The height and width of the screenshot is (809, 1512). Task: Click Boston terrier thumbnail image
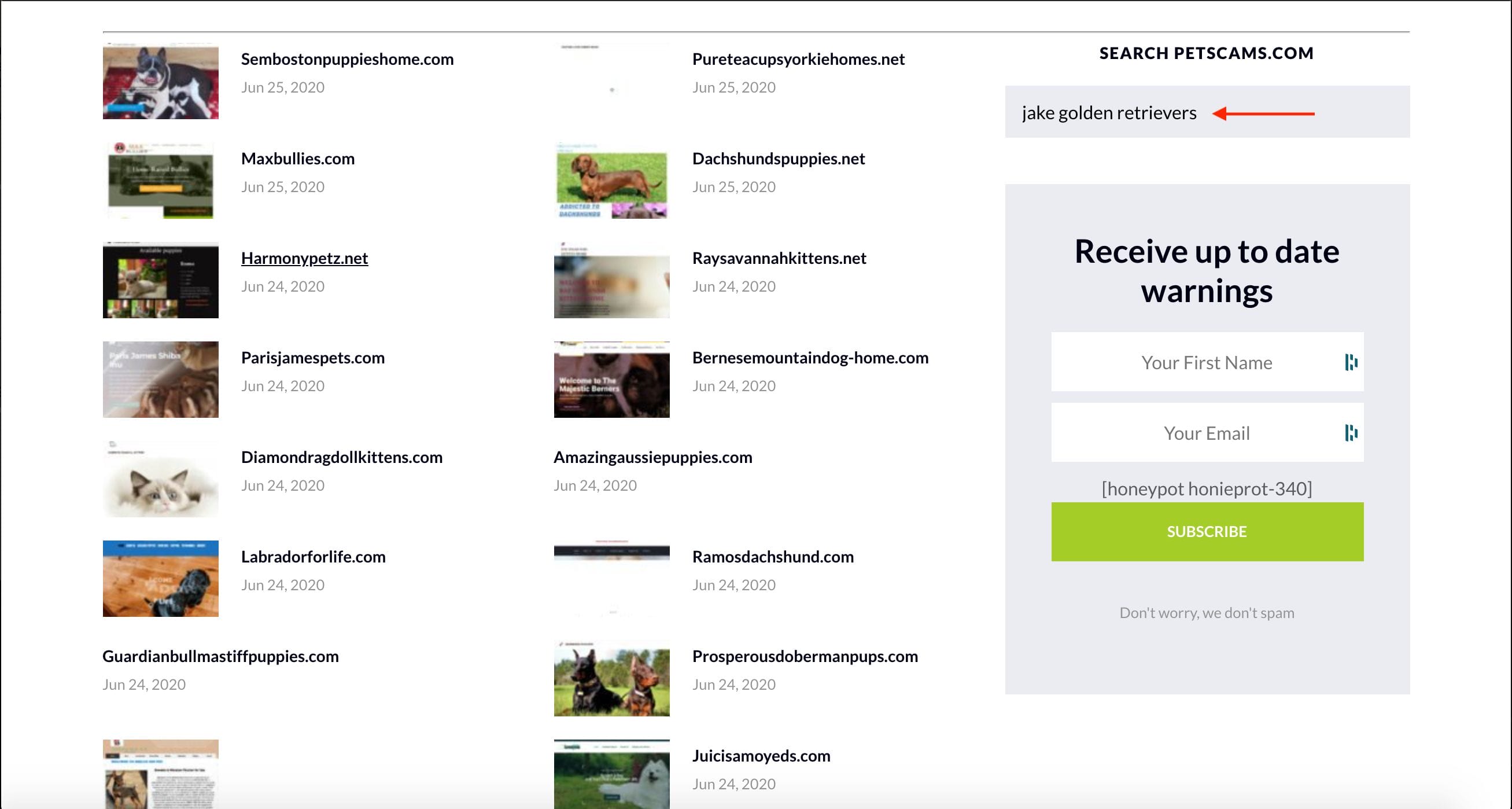[160, 81]
